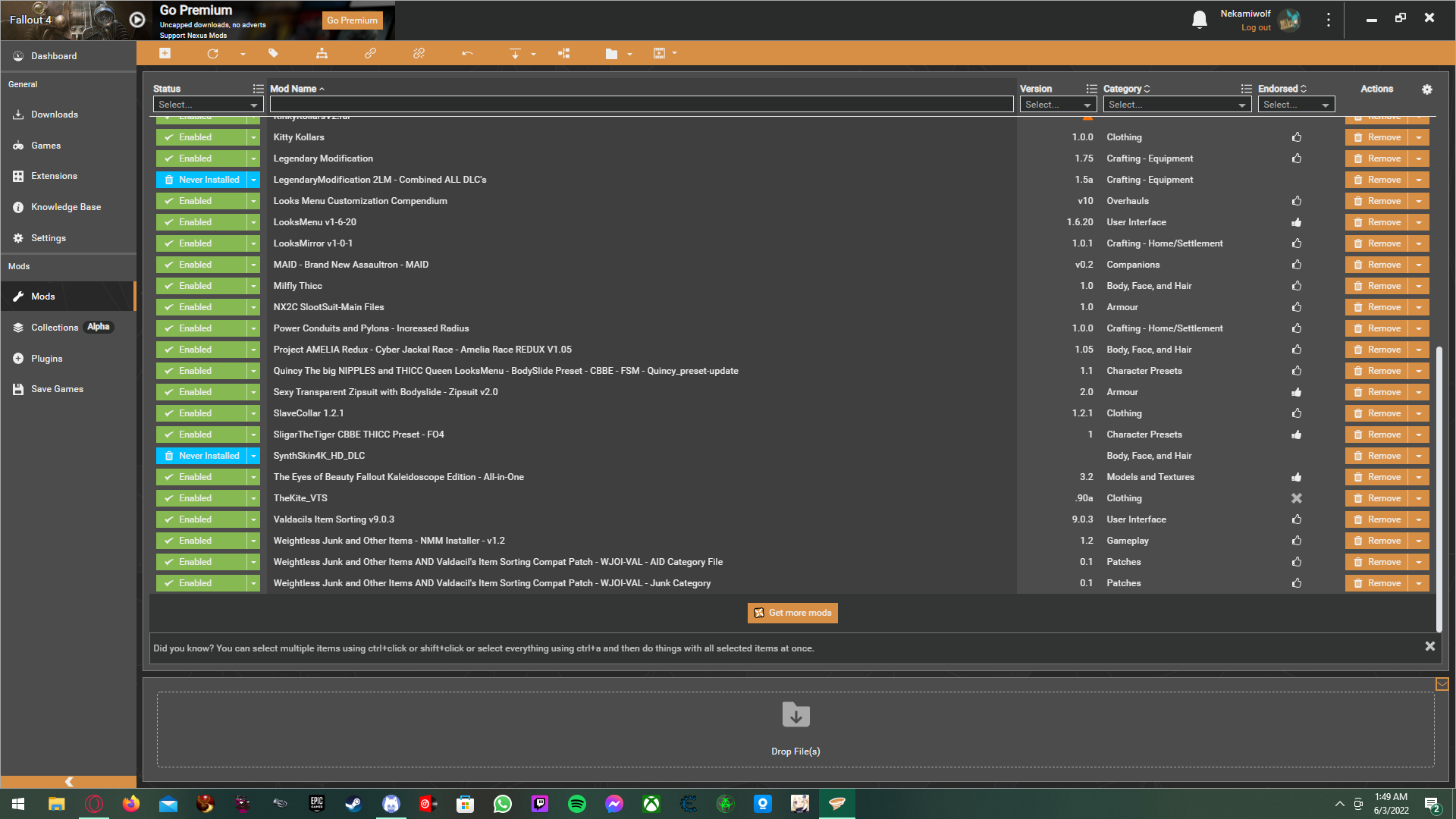Viewport: 1456px width, 819px height.
Task: Open notifications bell icon
Action: (1200, 20)
